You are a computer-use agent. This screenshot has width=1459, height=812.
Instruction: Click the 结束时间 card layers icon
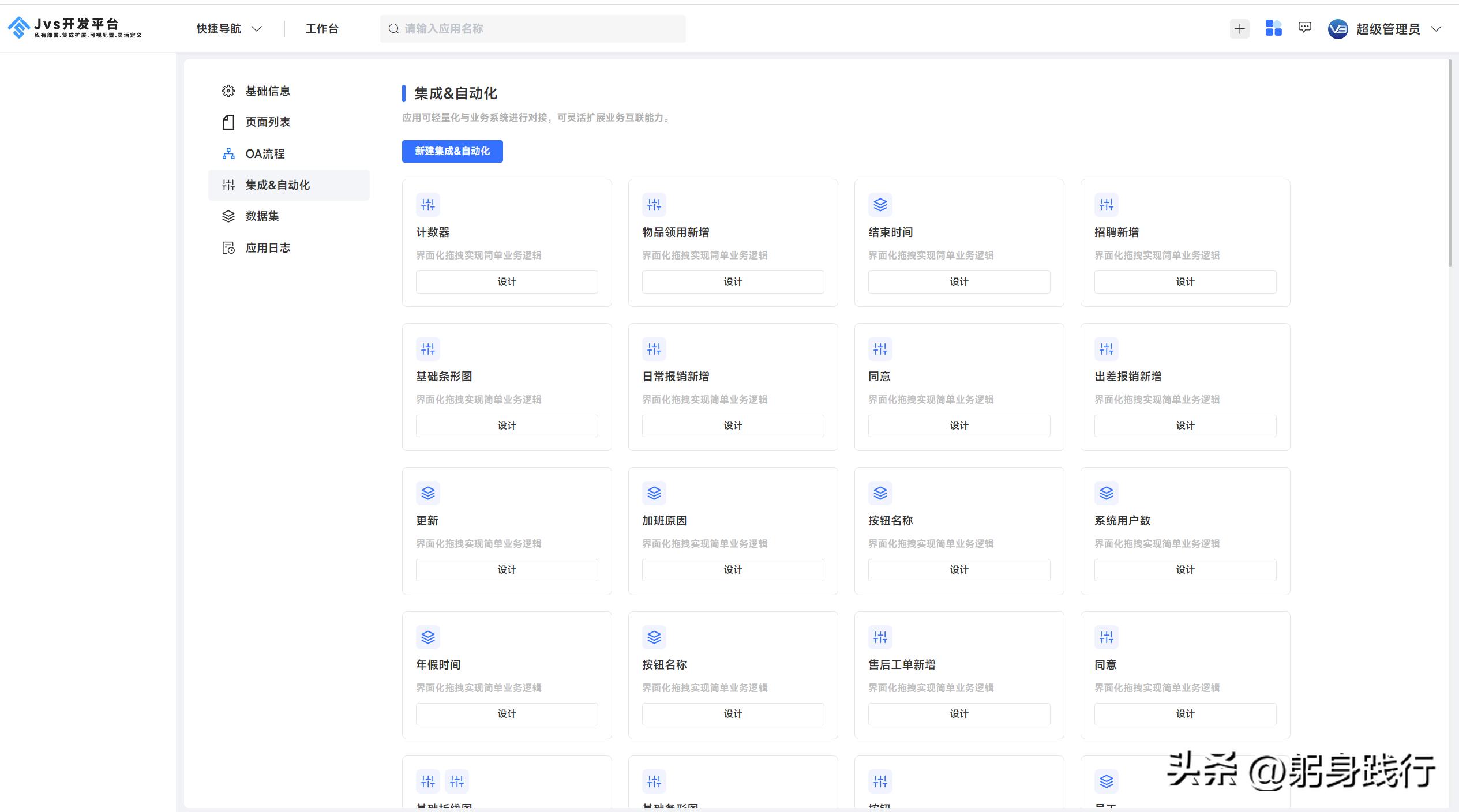[x=880, y=205]
